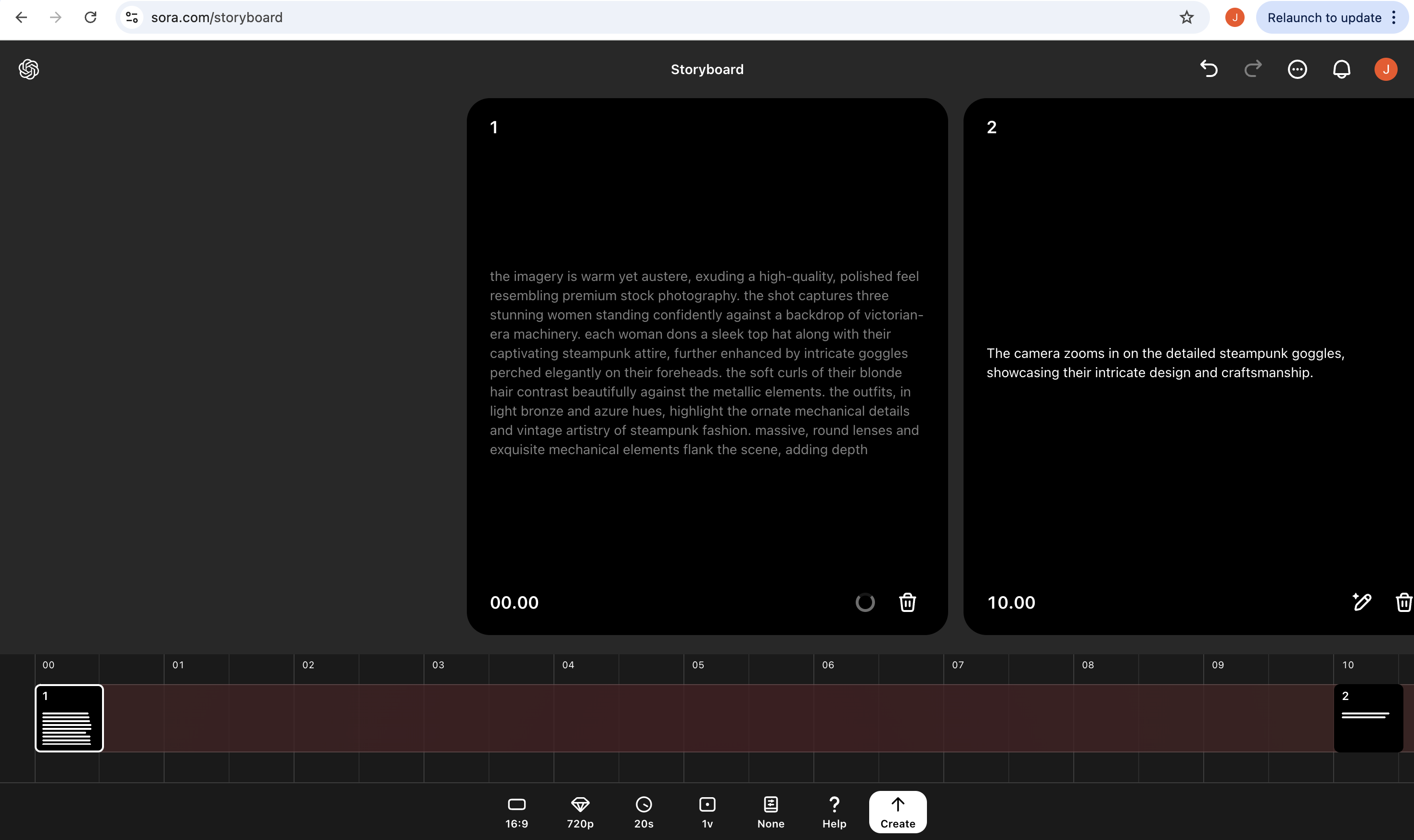
Task: Delete storyboard card 1
Action: 907,602
